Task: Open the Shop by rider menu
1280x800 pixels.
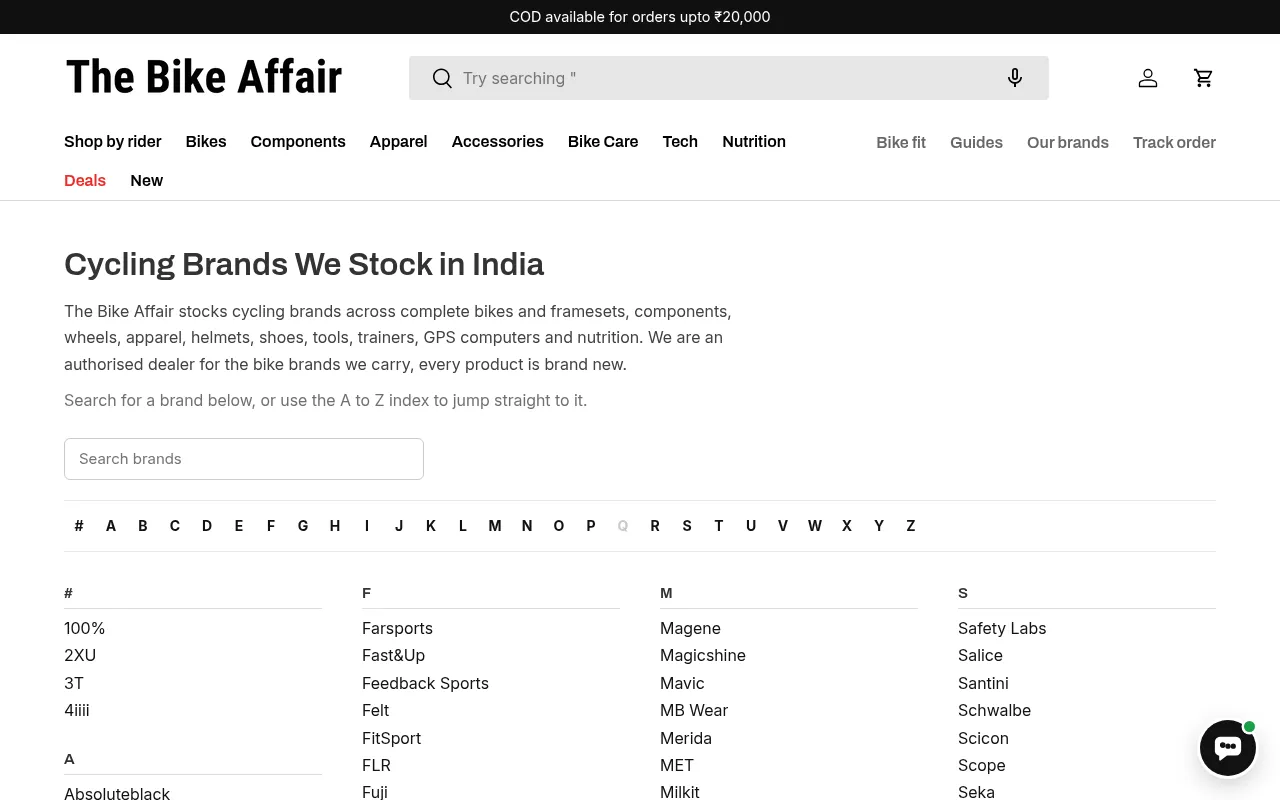Action: [113, 142]
